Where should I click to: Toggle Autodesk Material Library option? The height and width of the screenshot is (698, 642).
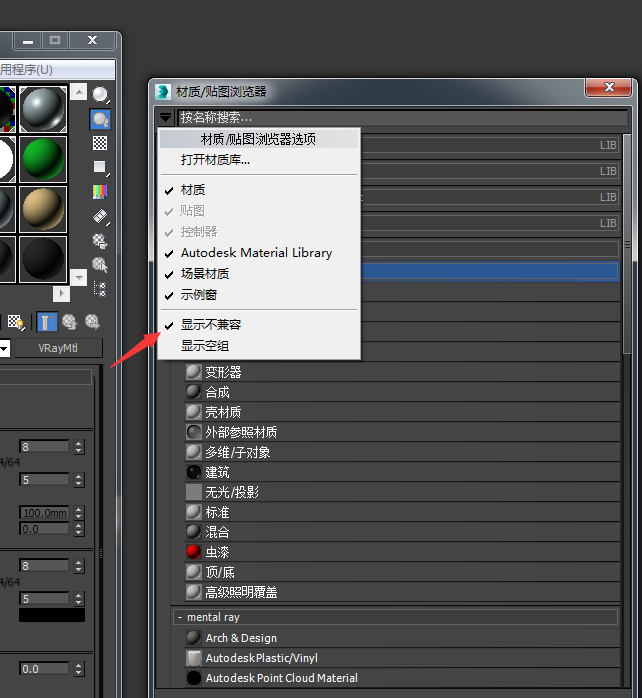pyautogui.click(x=259, y=253)
